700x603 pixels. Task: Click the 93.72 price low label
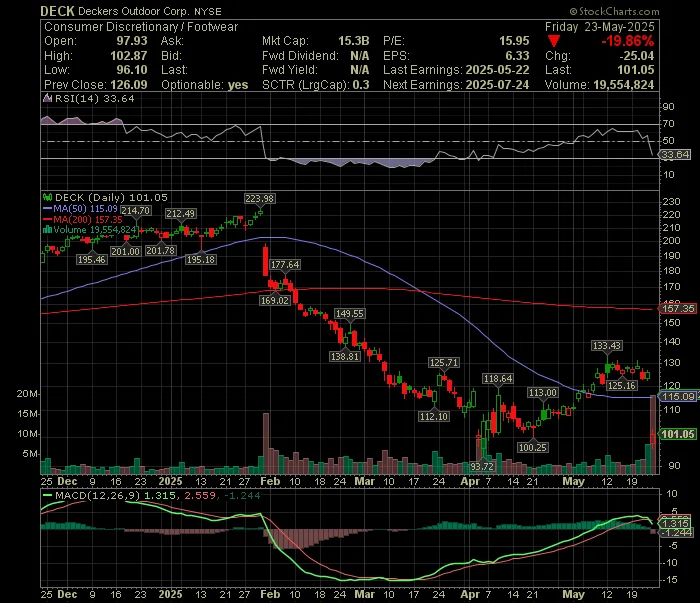482,466
